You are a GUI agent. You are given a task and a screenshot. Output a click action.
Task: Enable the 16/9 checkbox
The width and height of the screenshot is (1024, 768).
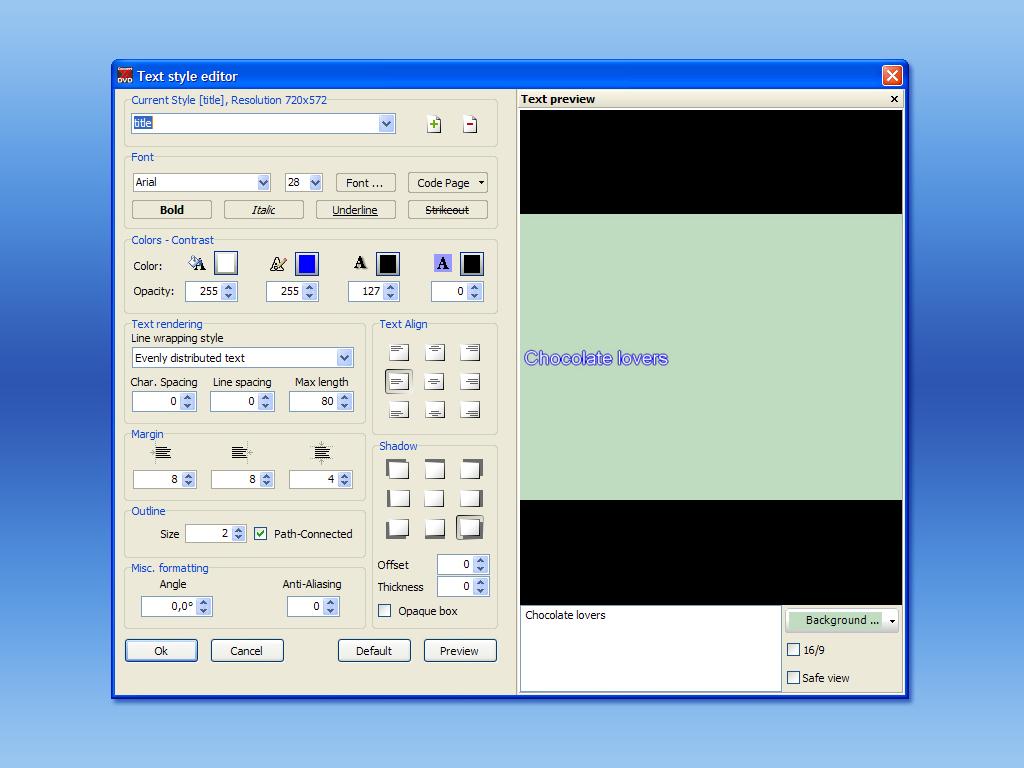point(793,650)
